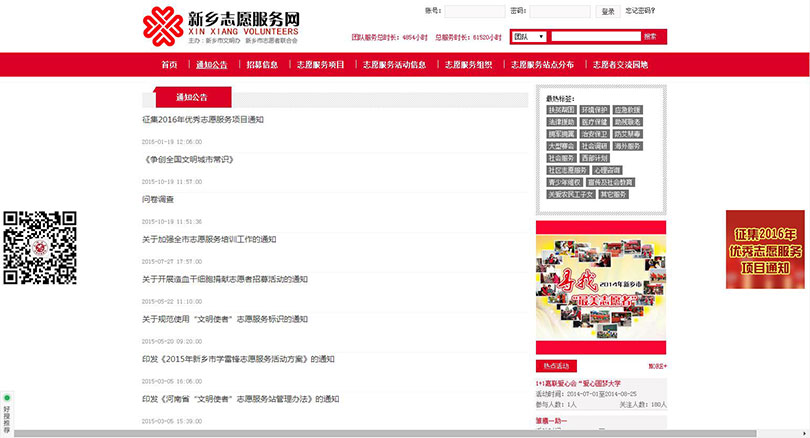The width and height of the screenshot is (810, 438).
Task: Click the red 搜索 search button
Action: pyautogui.click(x=650, y=37)
